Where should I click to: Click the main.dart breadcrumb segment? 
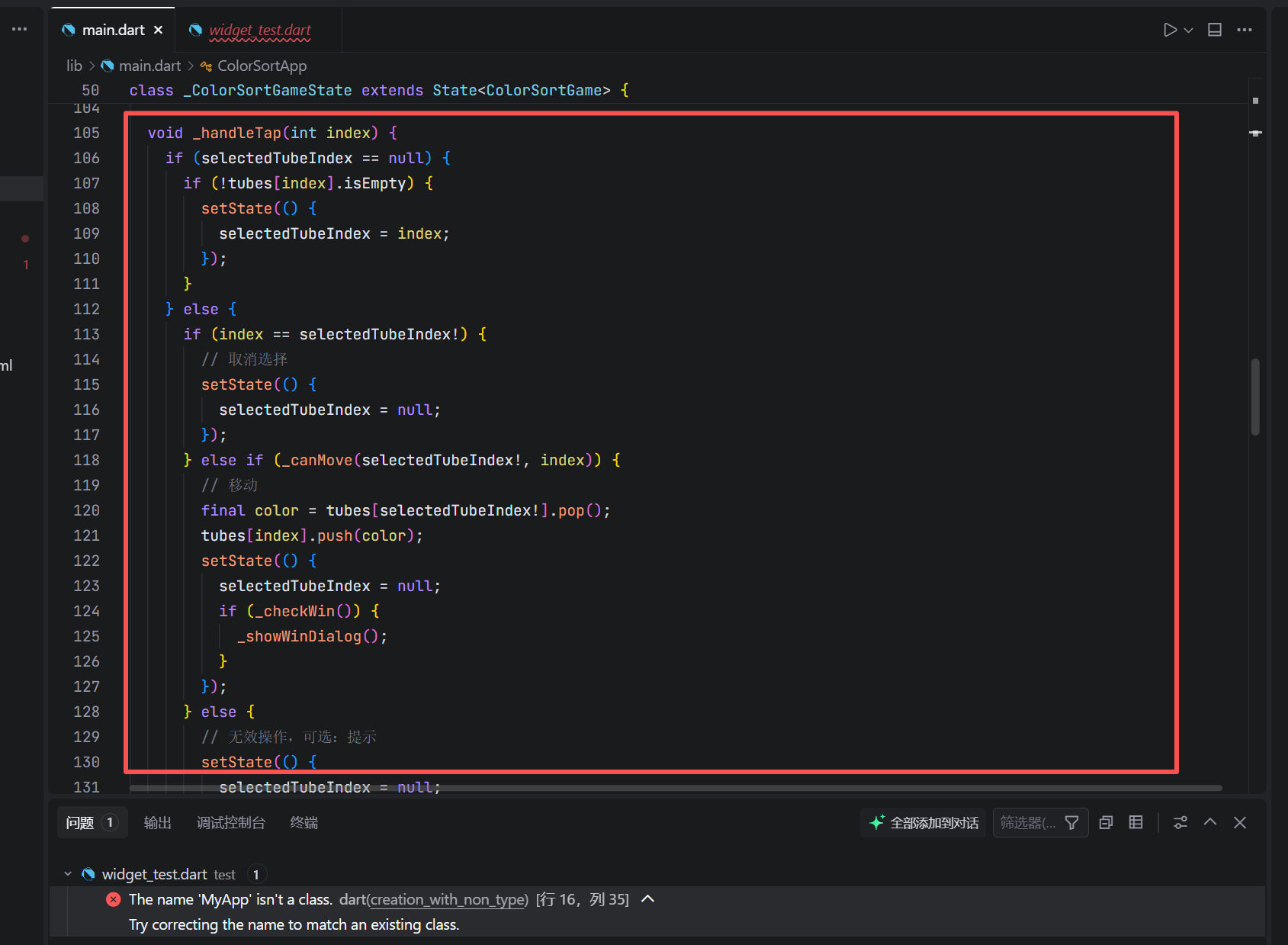pos(150,66)
